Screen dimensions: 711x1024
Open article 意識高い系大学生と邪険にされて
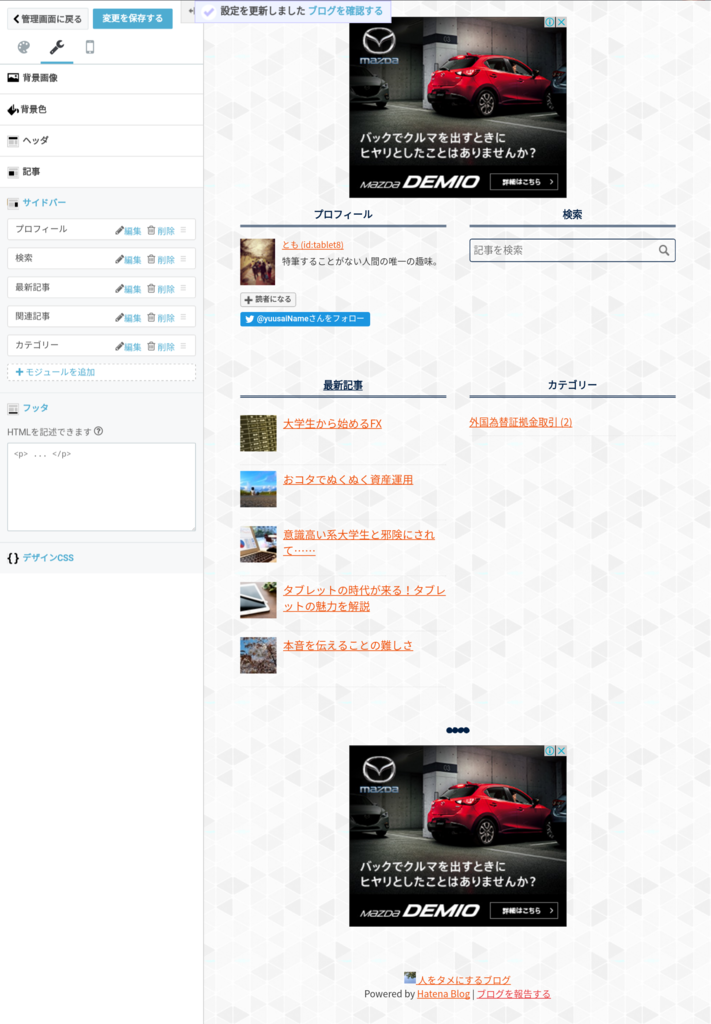(x=358, y=543)
